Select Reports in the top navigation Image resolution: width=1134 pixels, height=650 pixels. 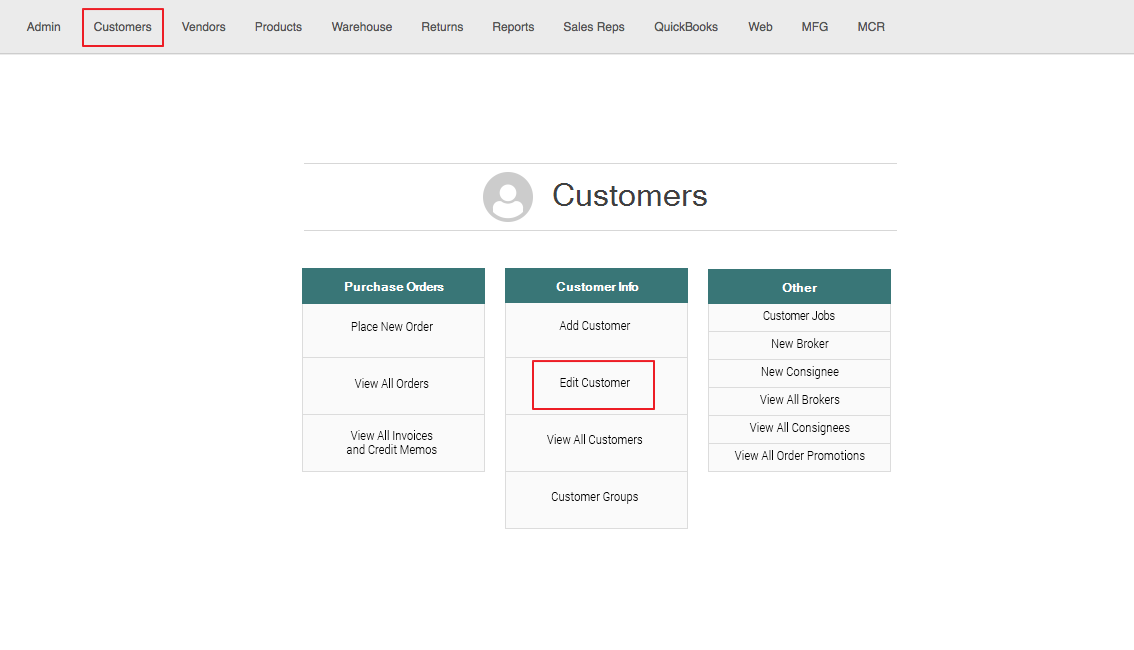513,27
